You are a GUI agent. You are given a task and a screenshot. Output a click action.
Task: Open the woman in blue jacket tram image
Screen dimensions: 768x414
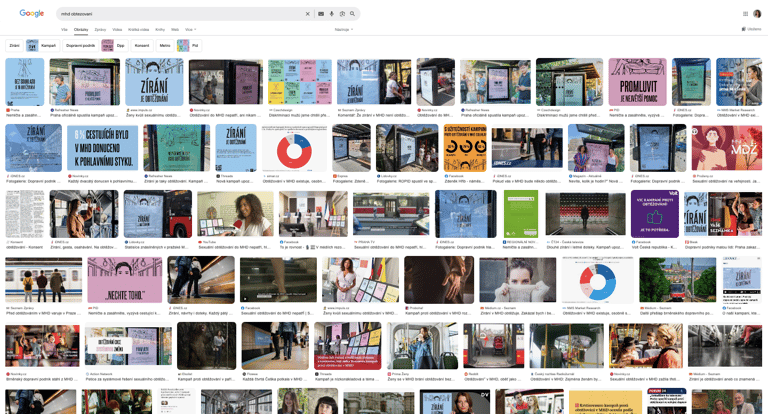pyautogui.click(x=422, y=345)
